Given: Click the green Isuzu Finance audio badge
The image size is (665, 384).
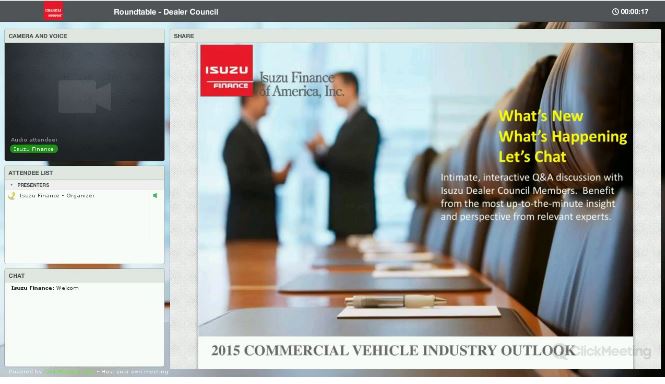Looking at the screenshot, I should [x=34, y=149].
